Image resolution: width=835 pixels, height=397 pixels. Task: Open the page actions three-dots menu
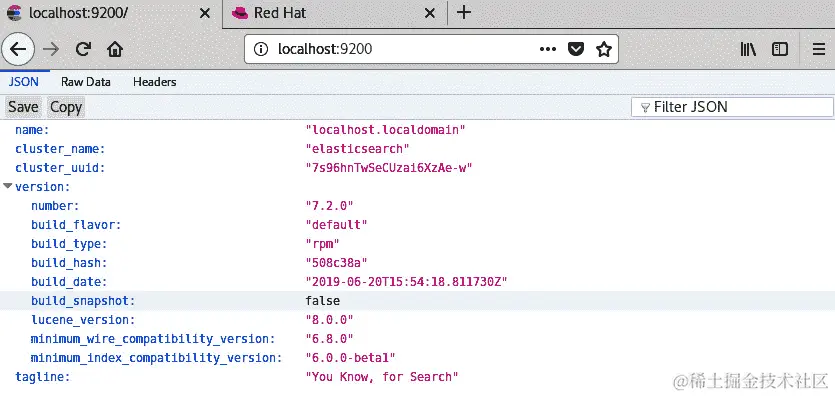tap(547, 49)
